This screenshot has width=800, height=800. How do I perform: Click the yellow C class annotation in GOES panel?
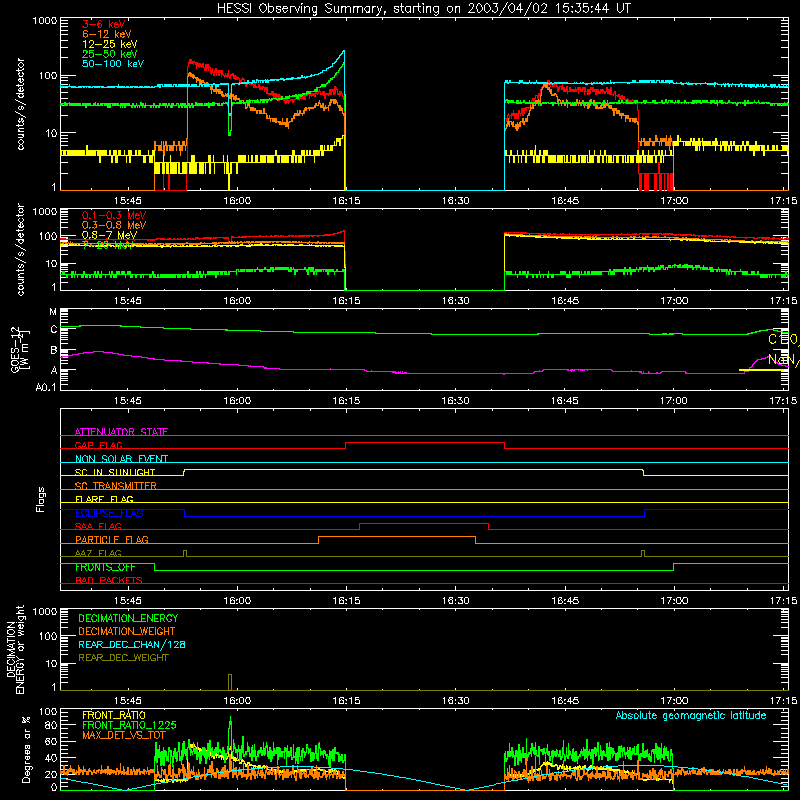[783, 339]
